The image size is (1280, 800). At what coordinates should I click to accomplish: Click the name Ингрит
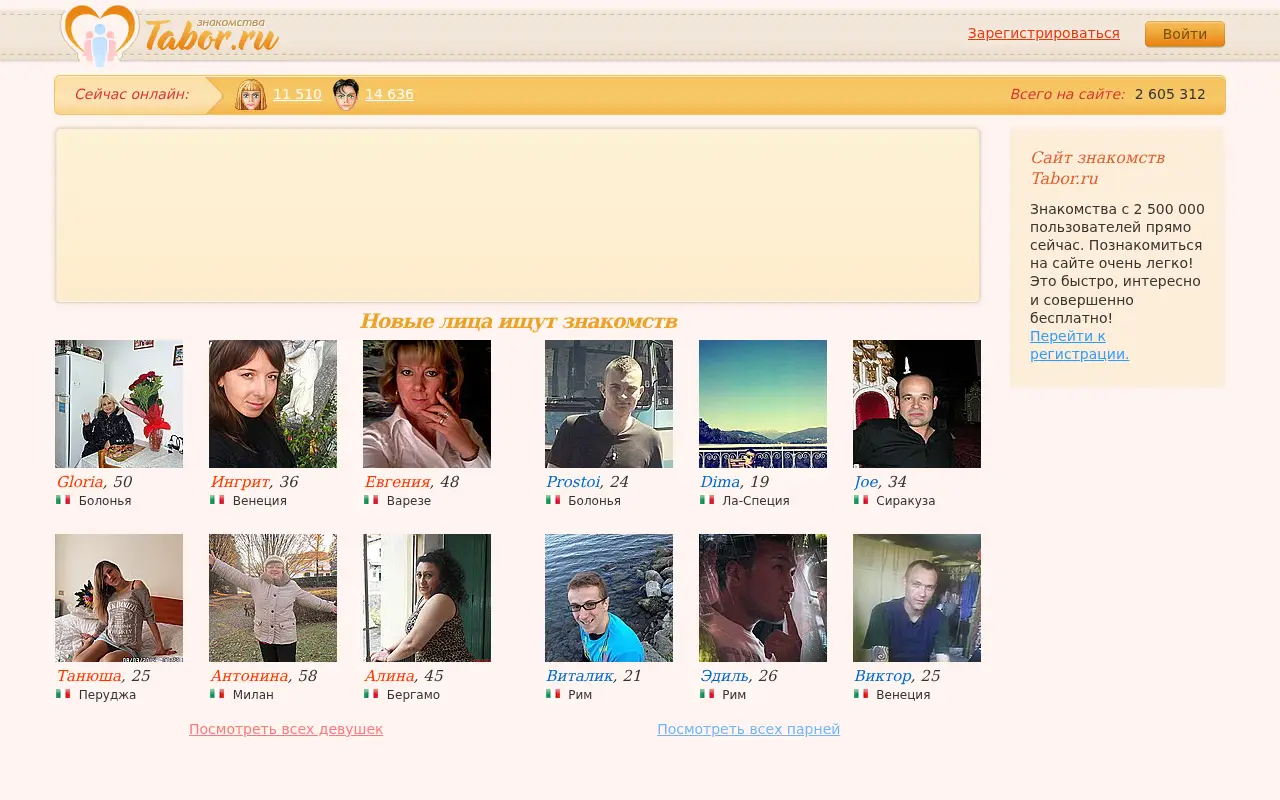(240, 482)
